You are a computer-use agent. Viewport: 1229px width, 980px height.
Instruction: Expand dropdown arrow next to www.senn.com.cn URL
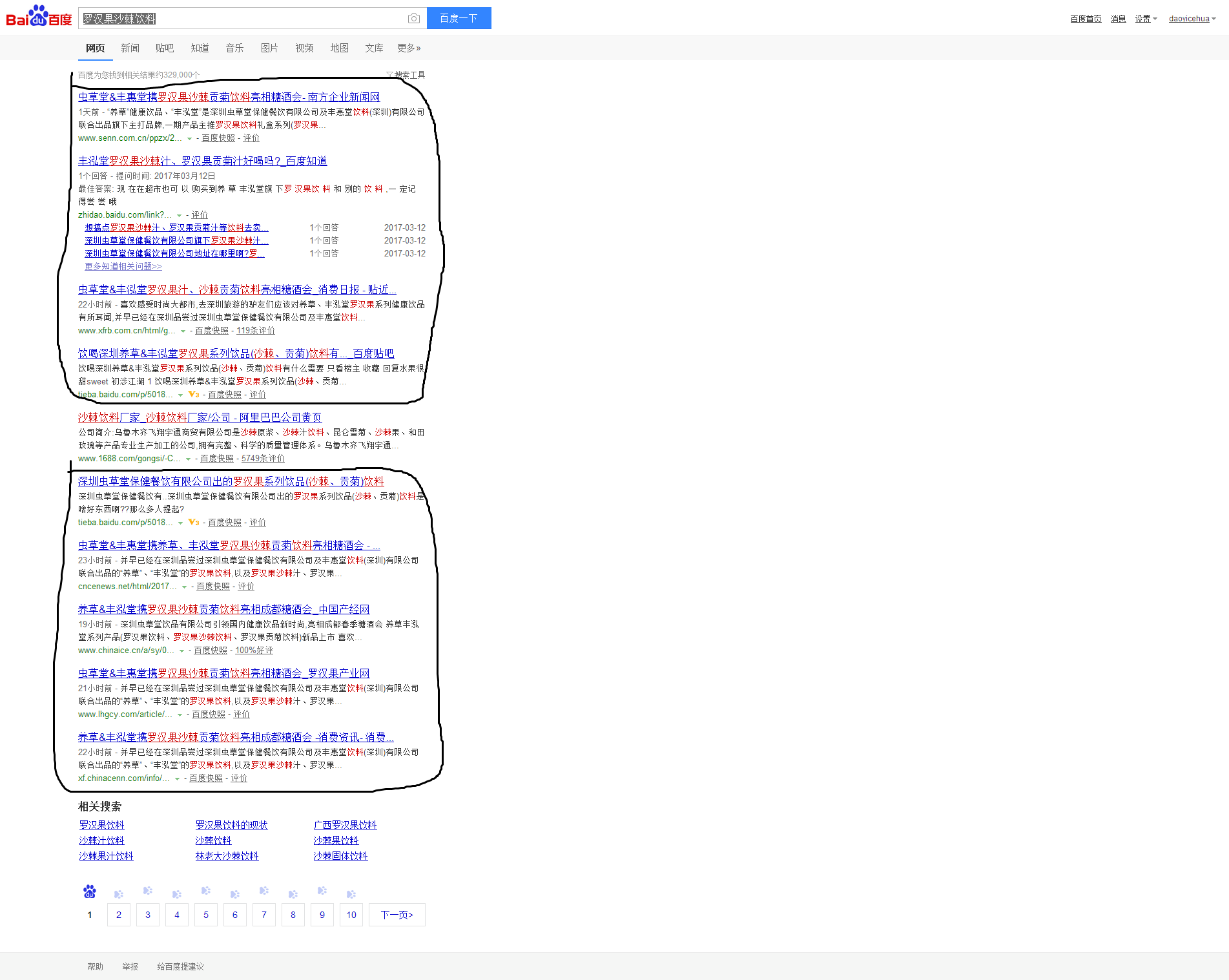click(189, 139)
